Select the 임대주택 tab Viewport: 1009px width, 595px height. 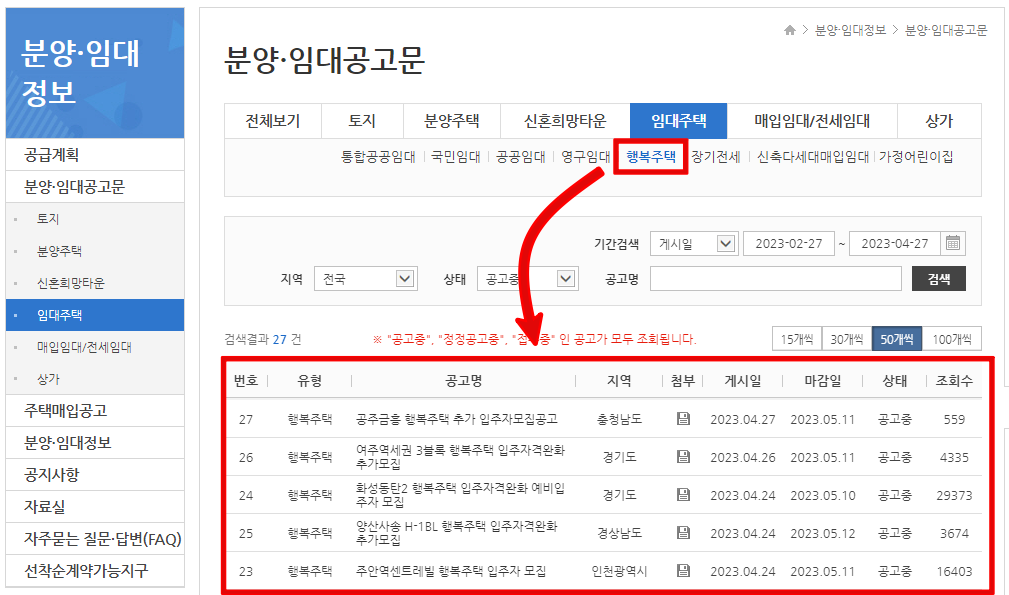tap(678, 121)
